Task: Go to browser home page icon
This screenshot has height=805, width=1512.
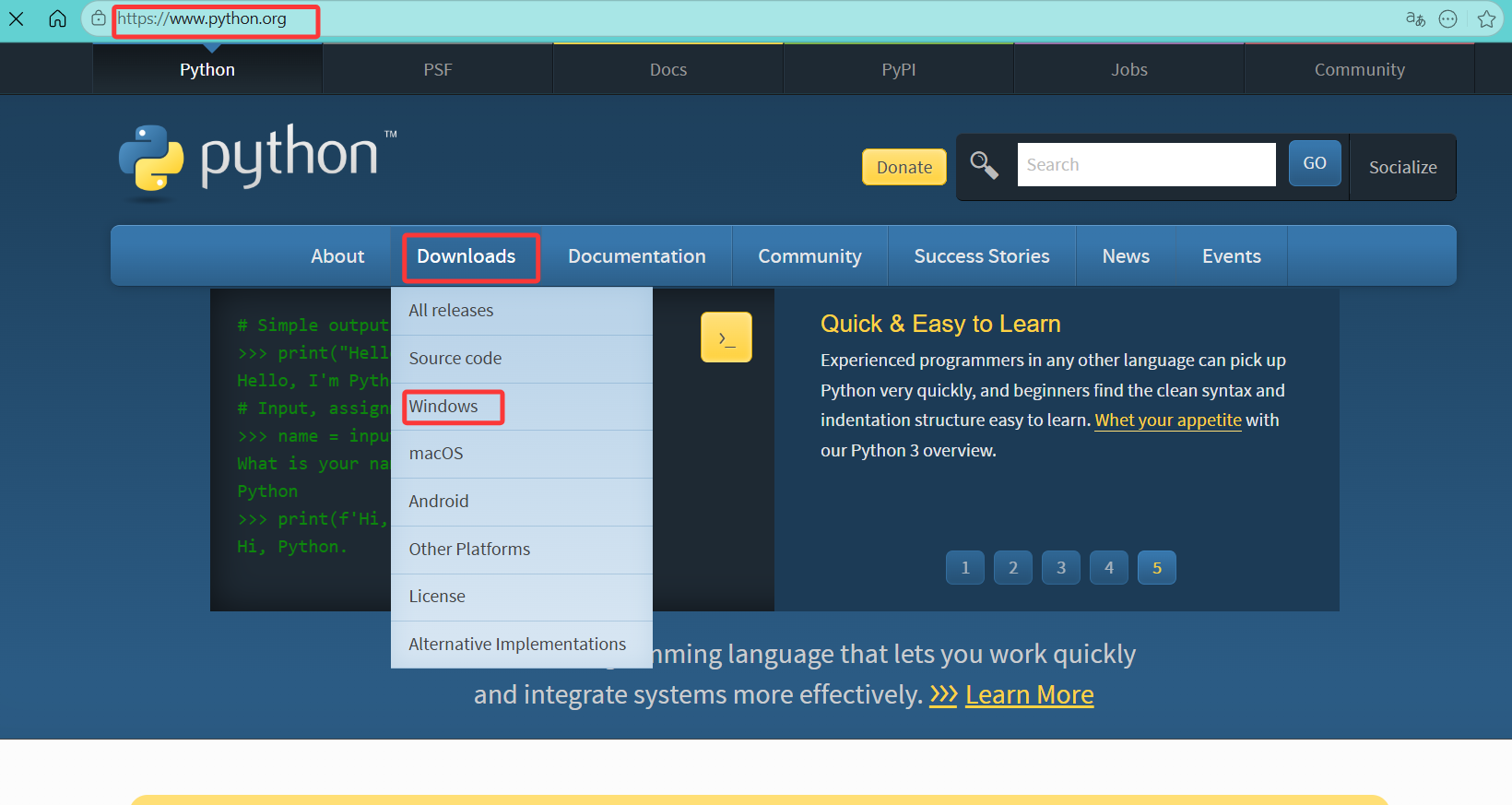Action: 57,18
